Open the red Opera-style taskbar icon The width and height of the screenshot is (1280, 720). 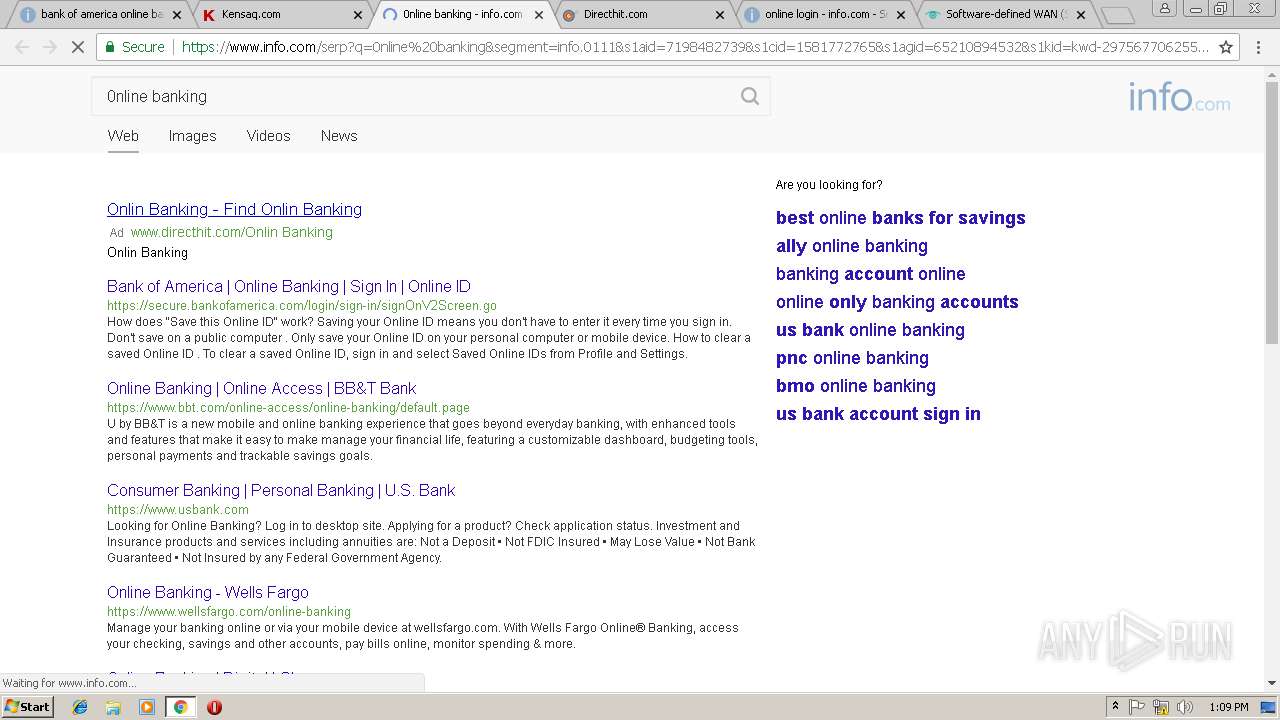pyautogui.click(x=214, y=707)
